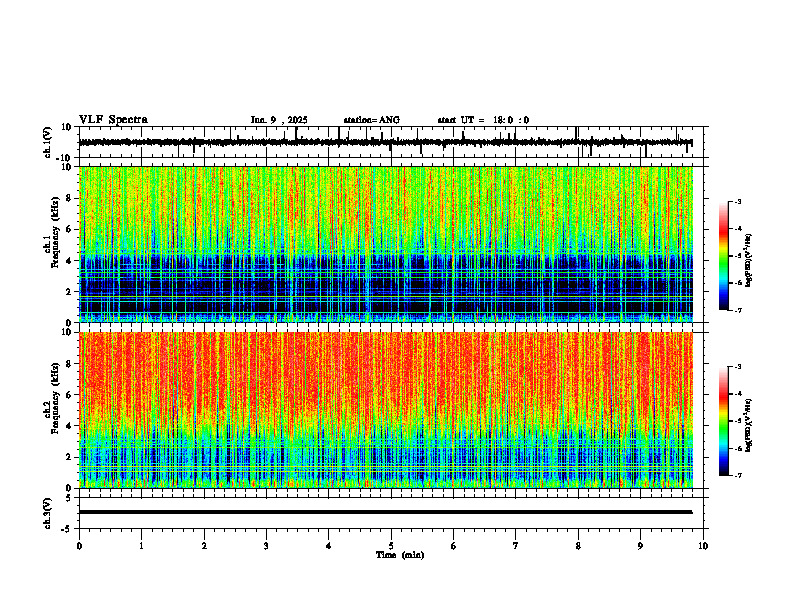792x612 pixels.
Task: Click the "VLF Spectra" title text
Action: 113,120
